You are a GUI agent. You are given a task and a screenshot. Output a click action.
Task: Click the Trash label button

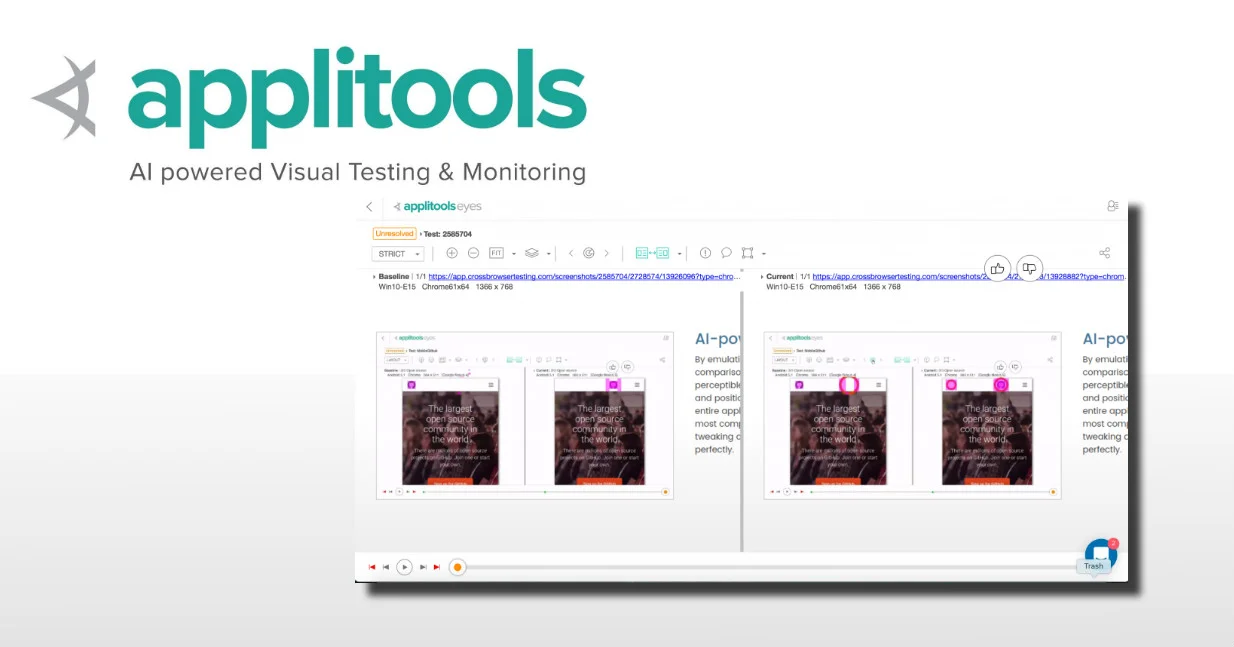(x=1094, y=566)
